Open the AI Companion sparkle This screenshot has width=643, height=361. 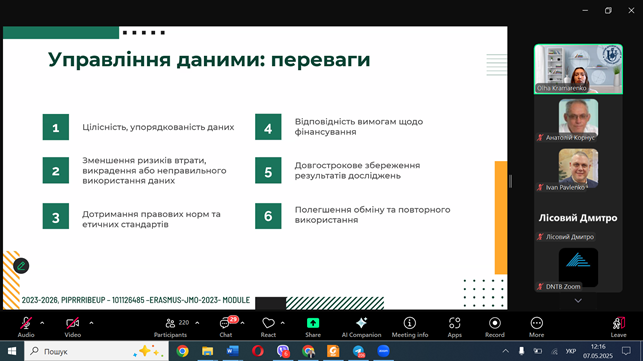(361, 327)
